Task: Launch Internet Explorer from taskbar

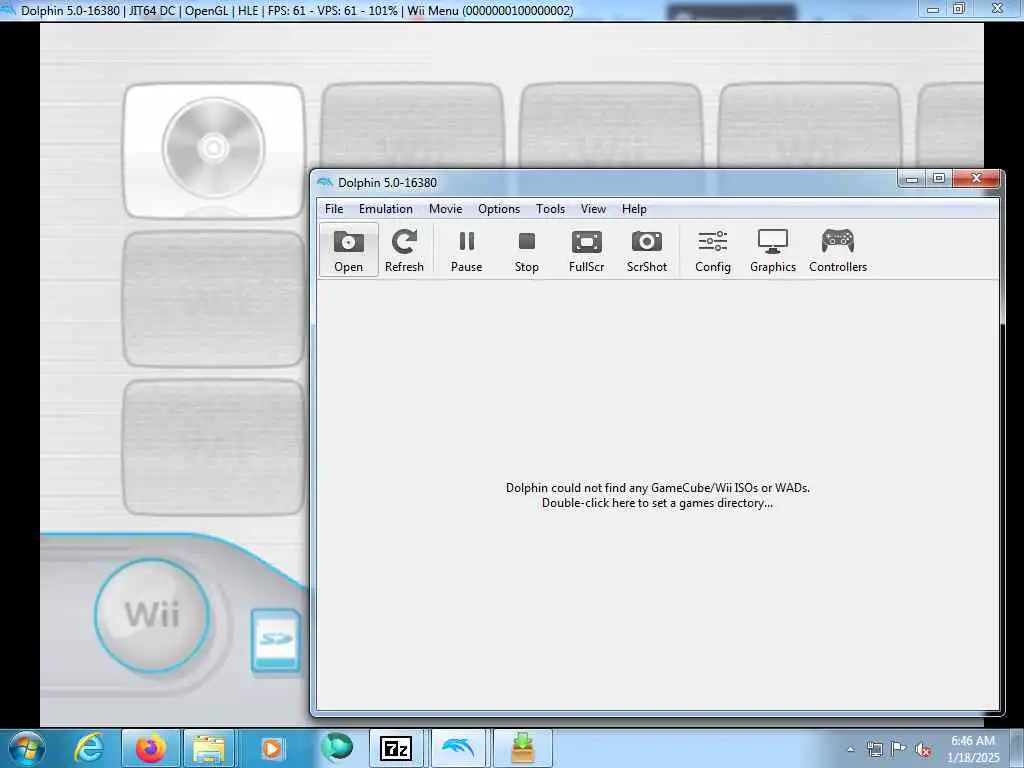Action: (x=89, y=748)
